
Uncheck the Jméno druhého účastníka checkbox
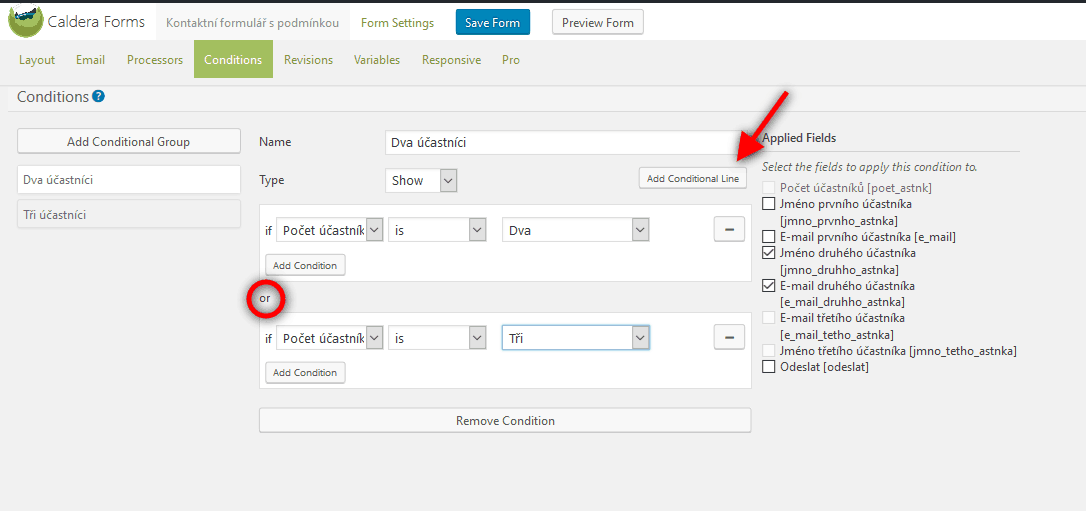point(769,253)
